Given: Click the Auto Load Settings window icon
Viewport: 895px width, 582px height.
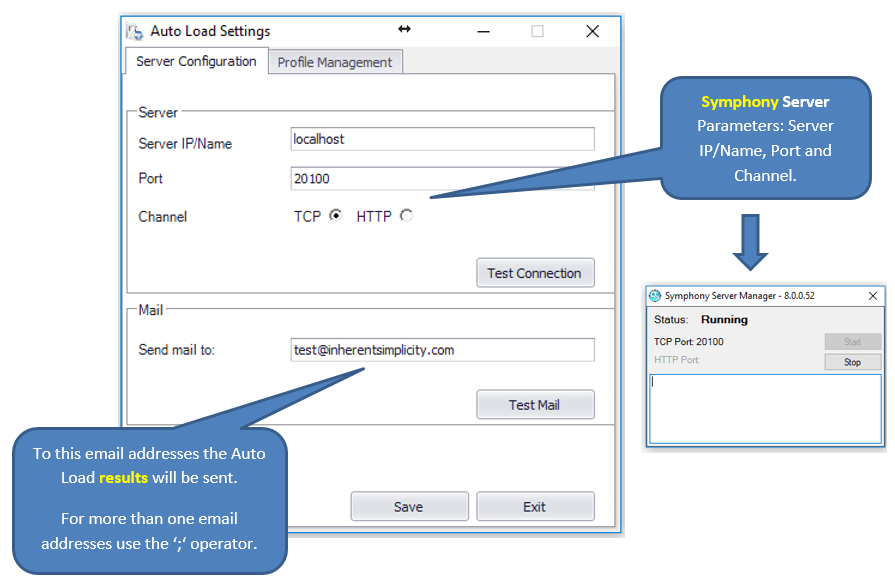Looking at the screenshot, I should 135,31.
